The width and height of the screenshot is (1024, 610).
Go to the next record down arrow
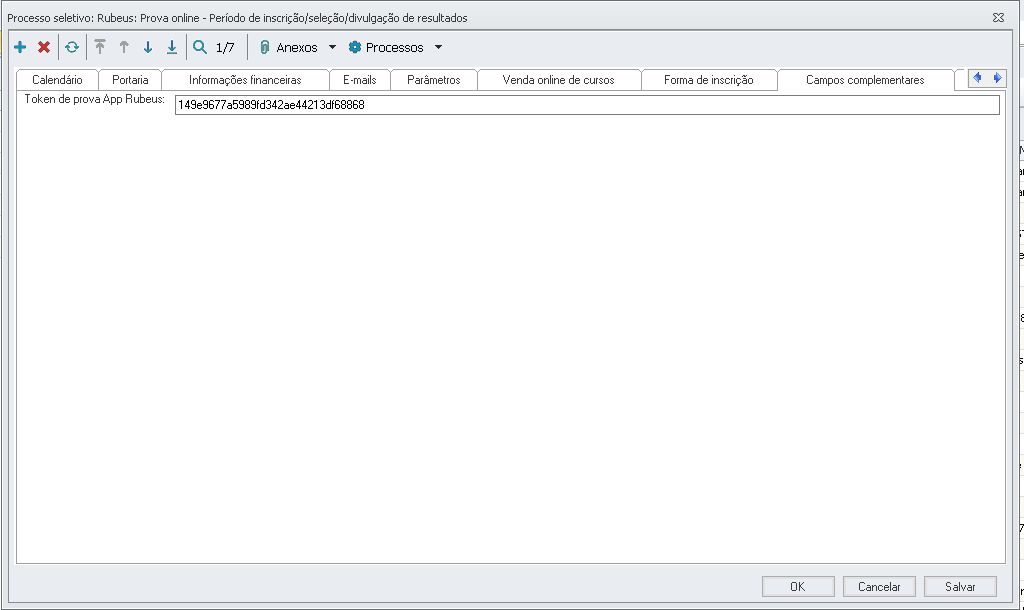pyautogui.click(x=148, y=47)
